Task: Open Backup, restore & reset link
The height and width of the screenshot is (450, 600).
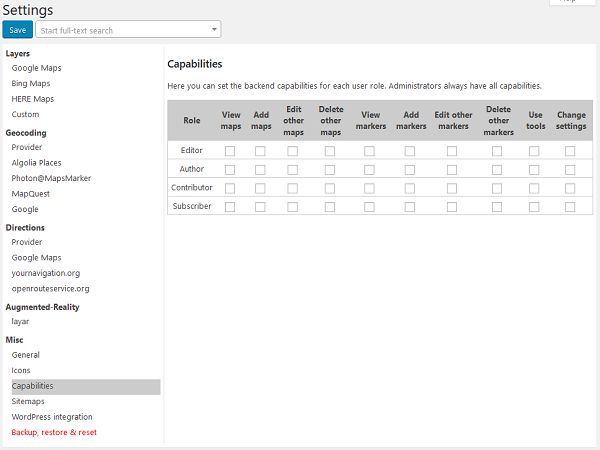Action: tap(54, 432)
